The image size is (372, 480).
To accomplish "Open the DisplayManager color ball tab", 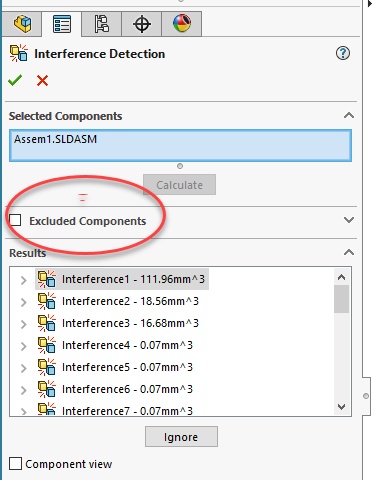I will 182,24.
